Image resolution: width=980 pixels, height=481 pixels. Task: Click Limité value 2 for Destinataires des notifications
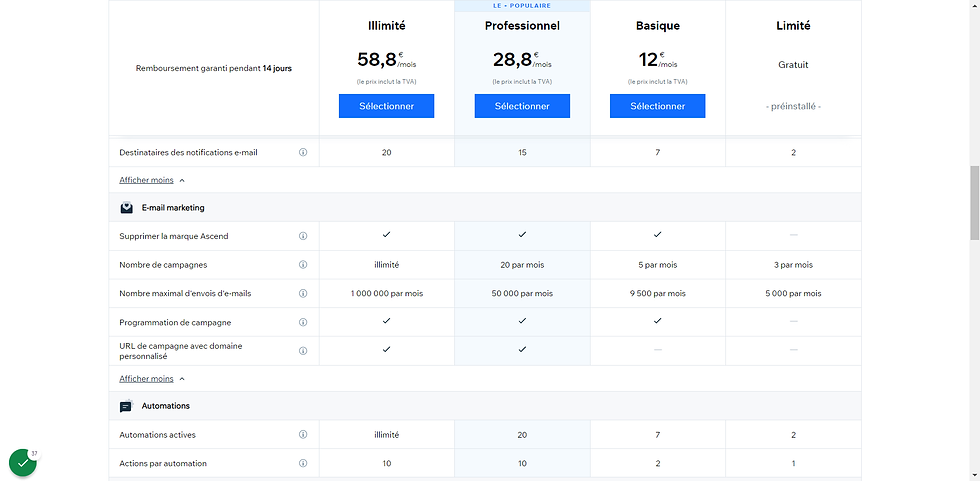[793, 152]
